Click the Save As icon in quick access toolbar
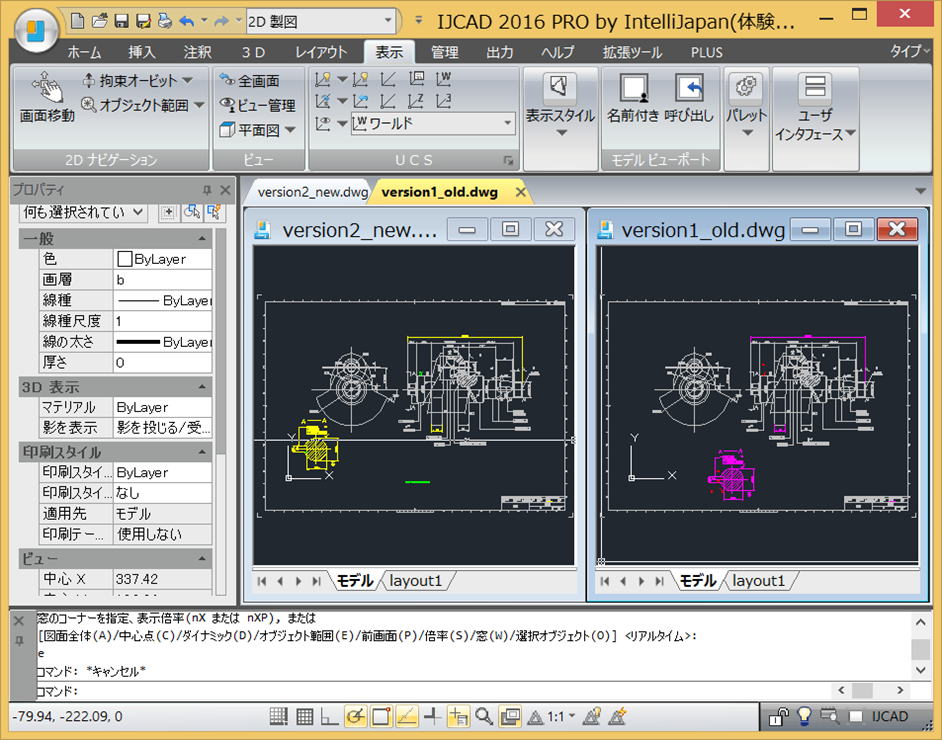The height and width of the screenshot is (740, 942). point(143,22)
